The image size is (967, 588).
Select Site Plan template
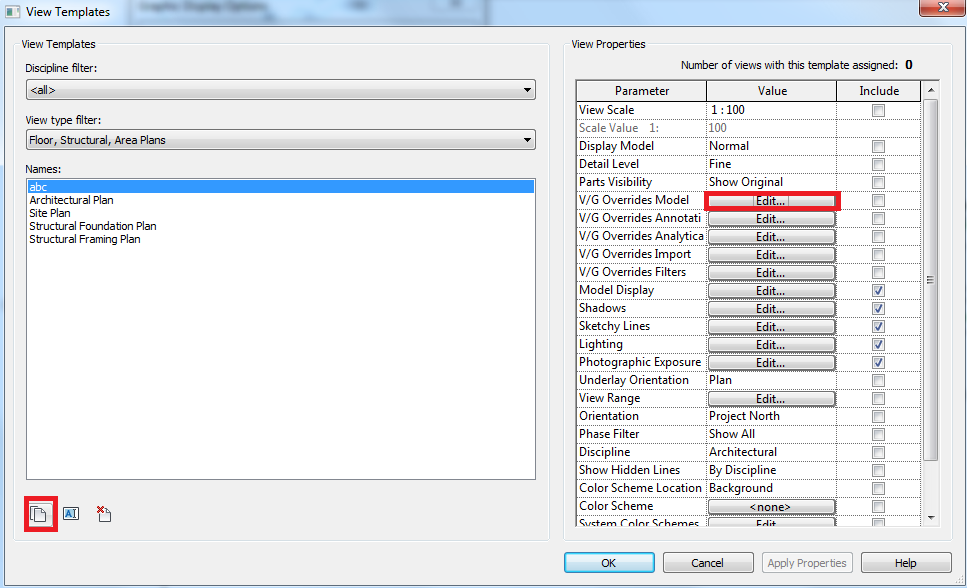click(x=50, y=213)
